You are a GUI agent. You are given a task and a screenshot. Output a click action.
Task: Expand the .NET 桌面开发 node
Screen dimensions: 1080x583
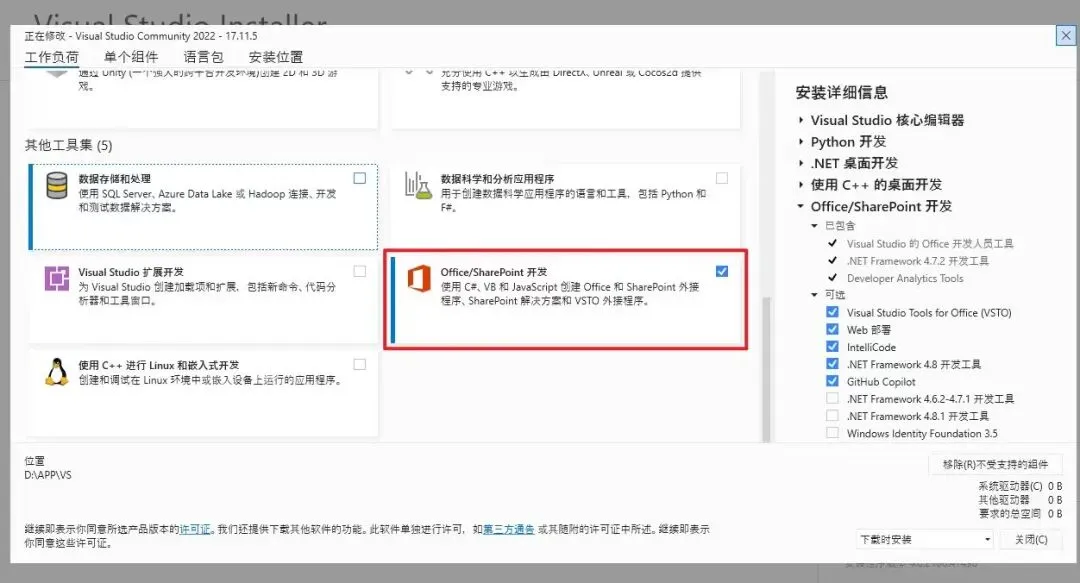[800, 163]
